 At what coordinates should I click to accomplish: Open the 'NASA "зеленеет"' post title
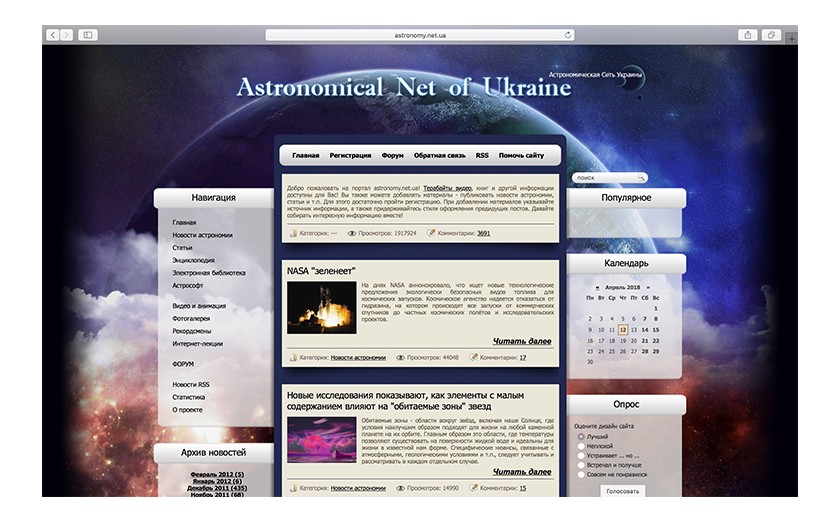tap(321, 271)
